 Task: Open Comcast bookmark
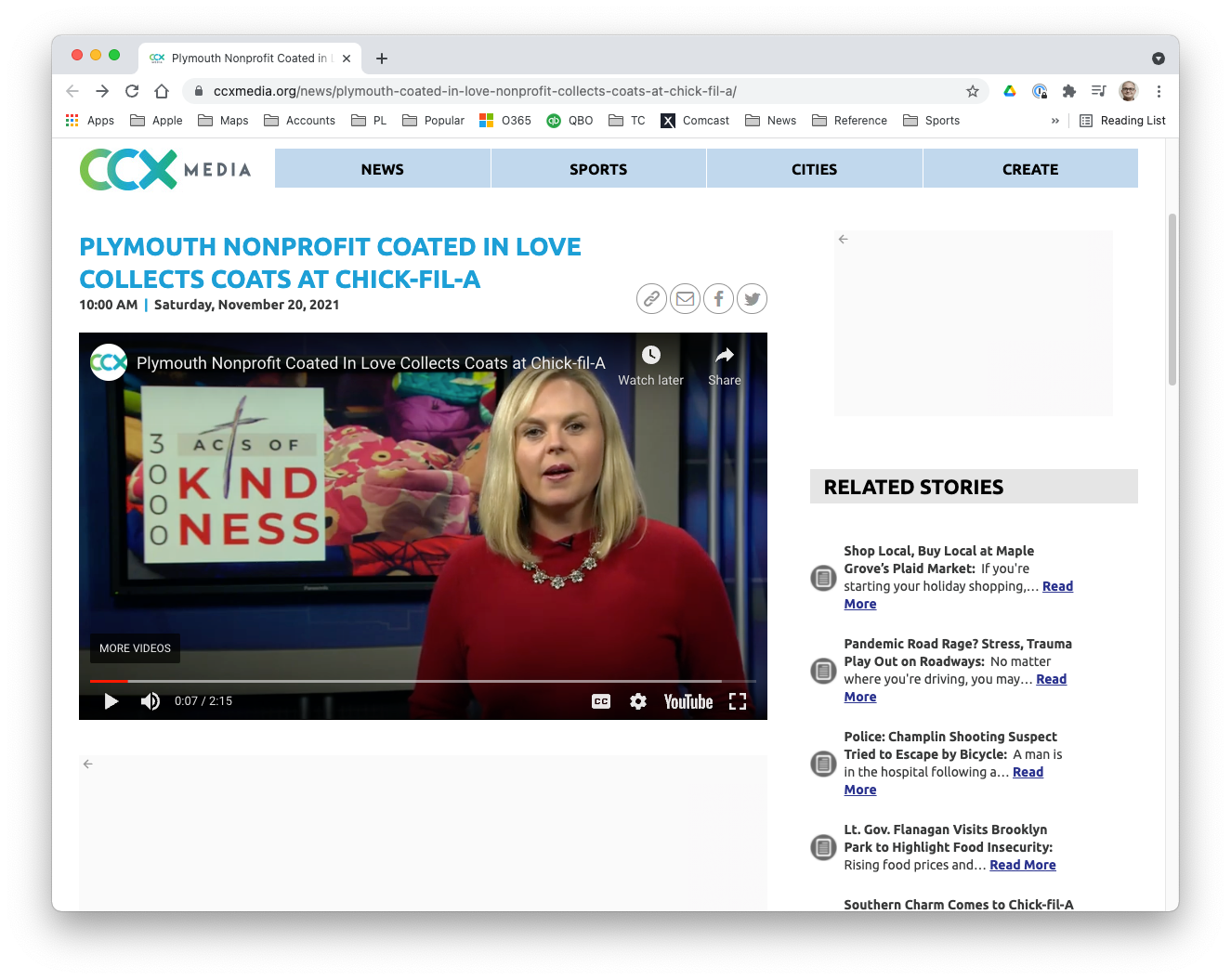695,121
